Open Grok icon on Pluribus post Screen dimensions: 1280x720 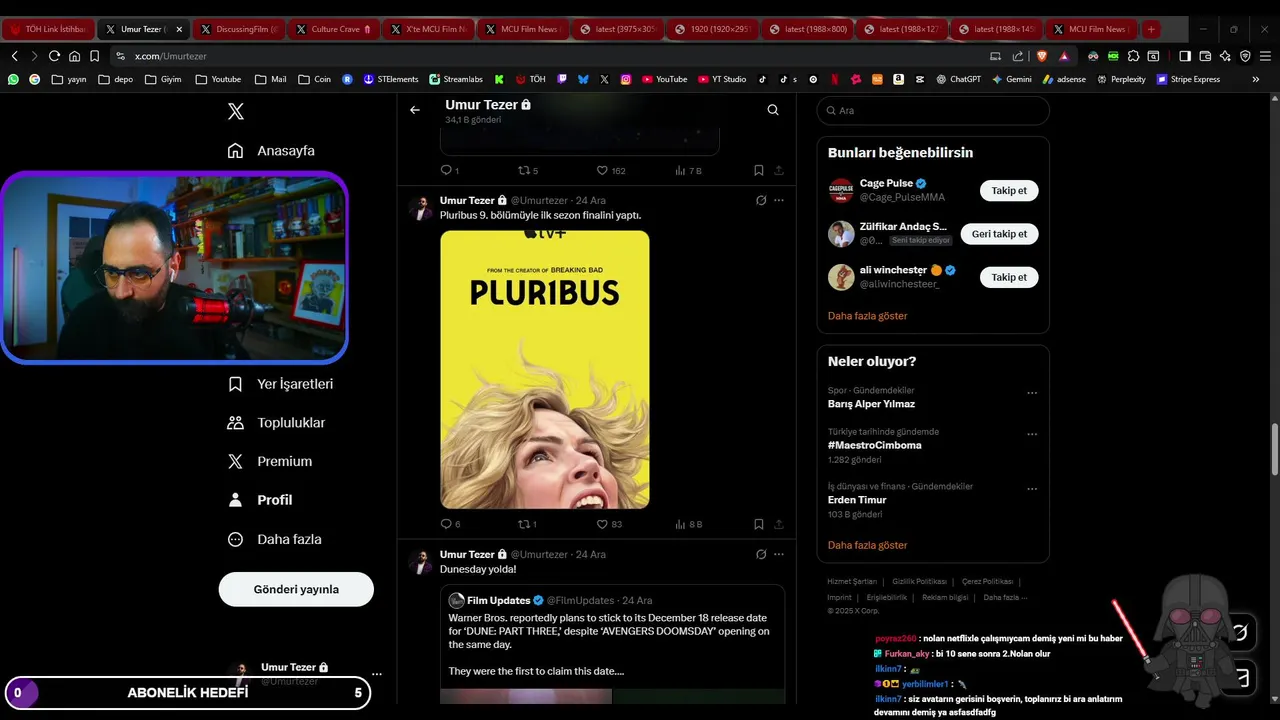pos(761,200)
